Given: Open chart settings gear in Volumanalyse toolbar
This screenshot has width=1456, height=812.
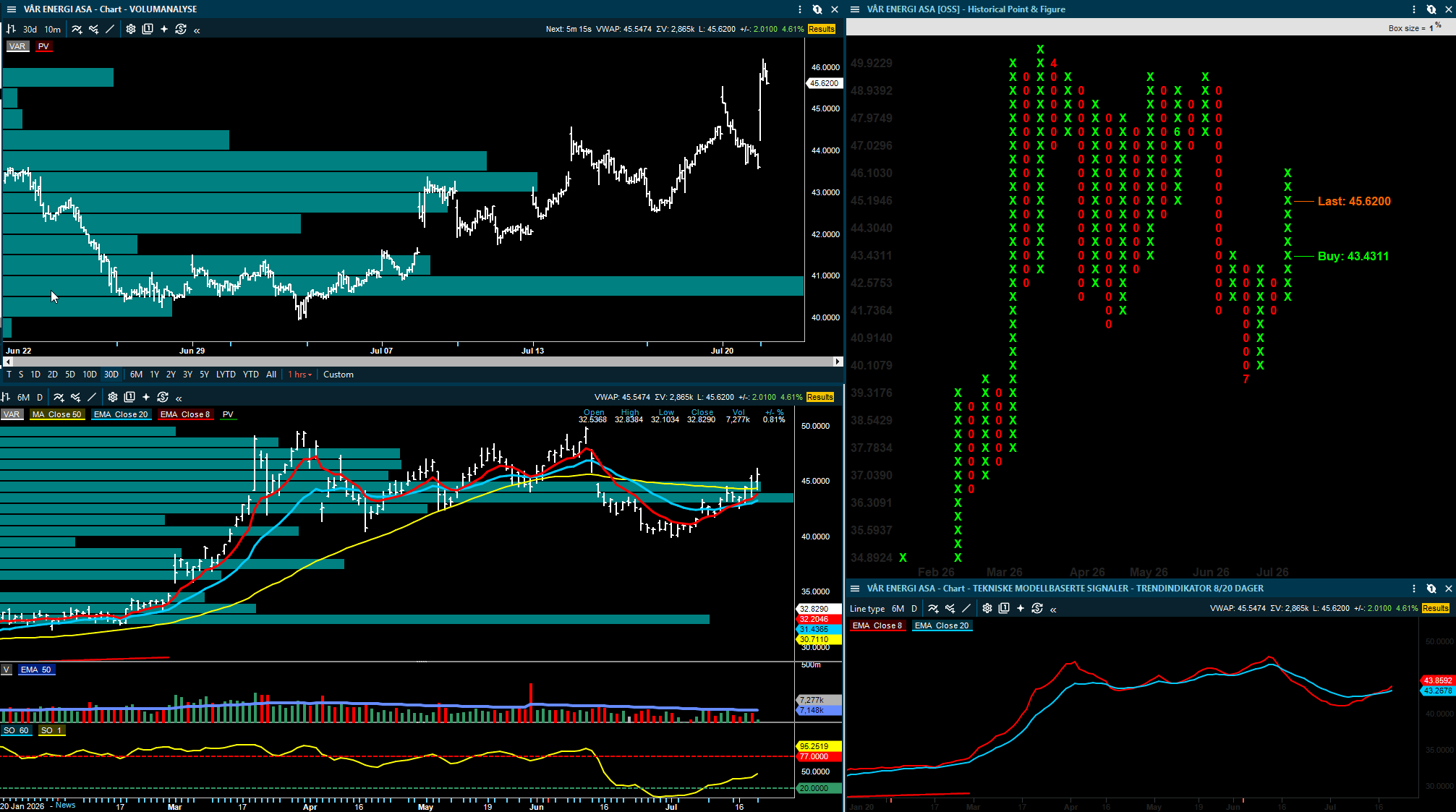Looking at the screenshot, I should (131, 29).
